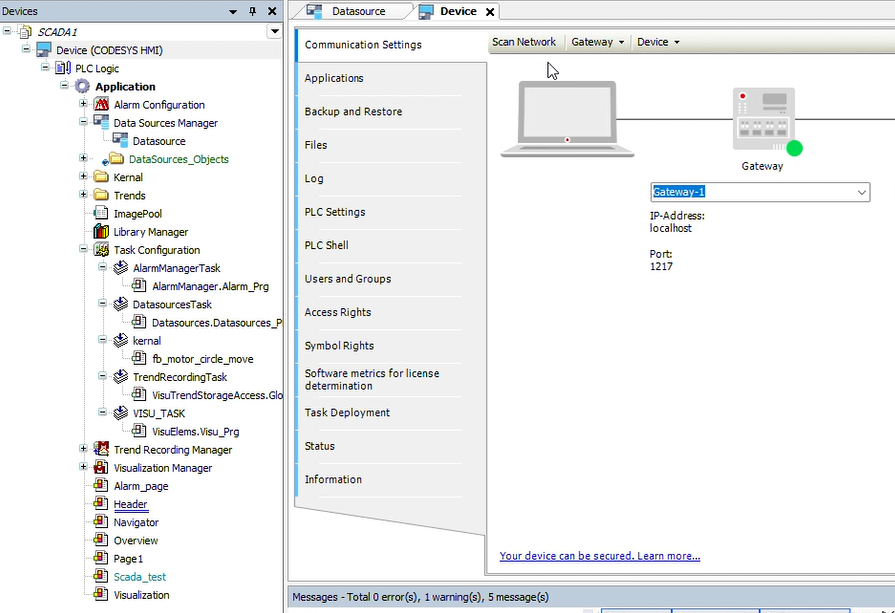The width and height of the screenshot is (895, 613).
Task: Expand the Visualization Manager node
Action: (83, 467)
